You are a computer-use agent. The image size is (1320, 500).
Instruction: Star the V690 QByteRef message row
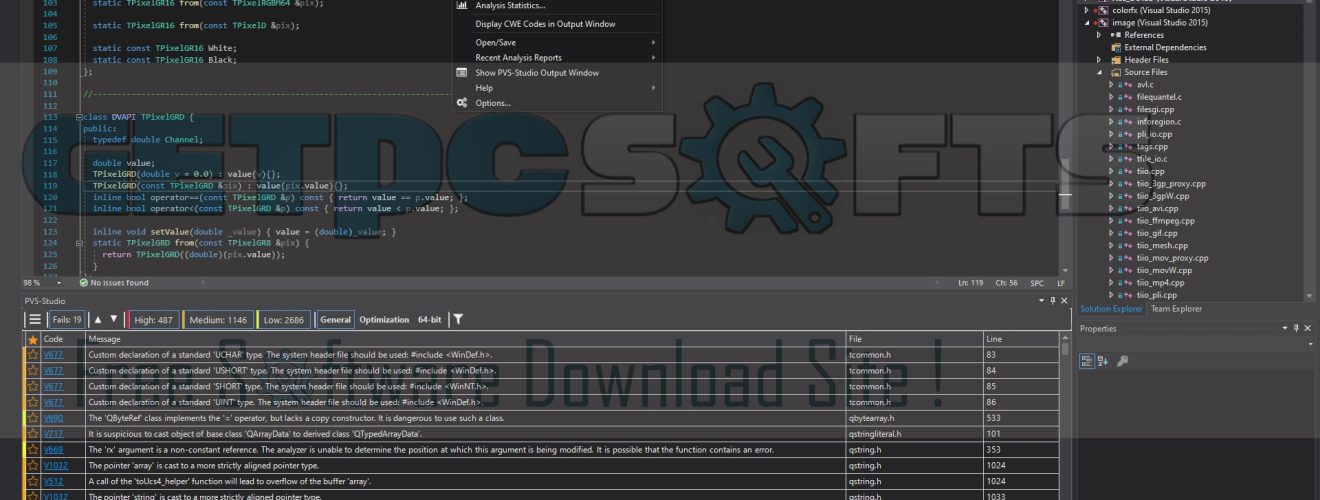pos(32,418)
